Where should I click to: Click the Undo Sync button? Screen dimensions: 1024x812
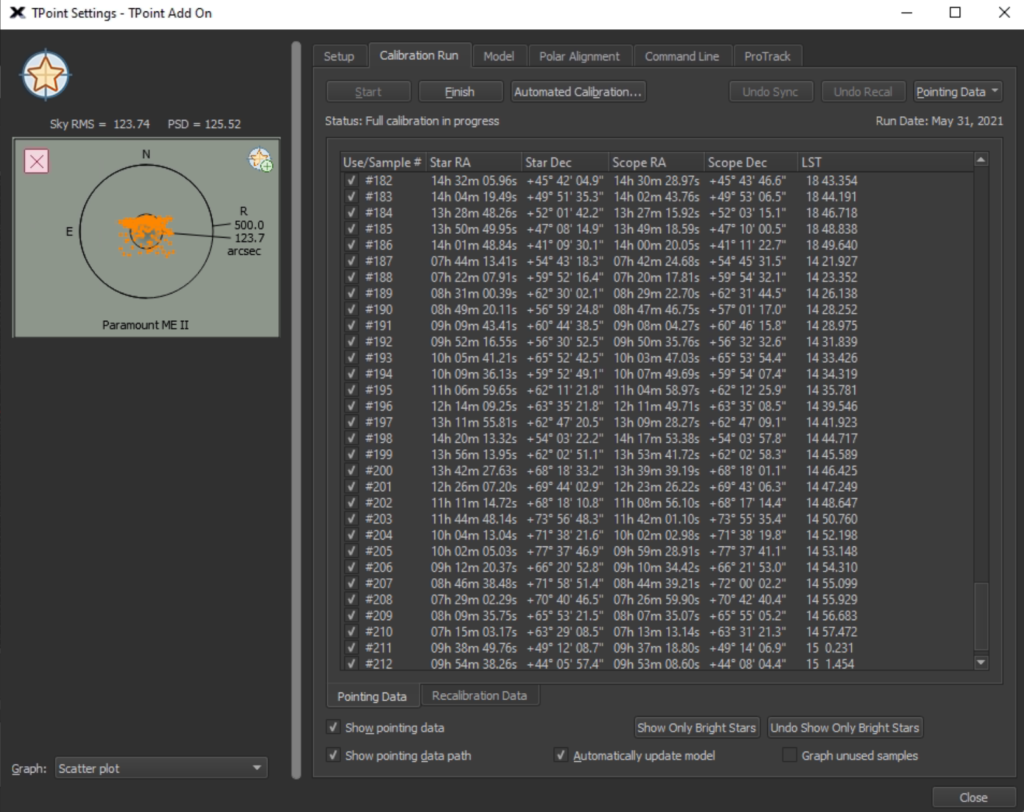770,92
